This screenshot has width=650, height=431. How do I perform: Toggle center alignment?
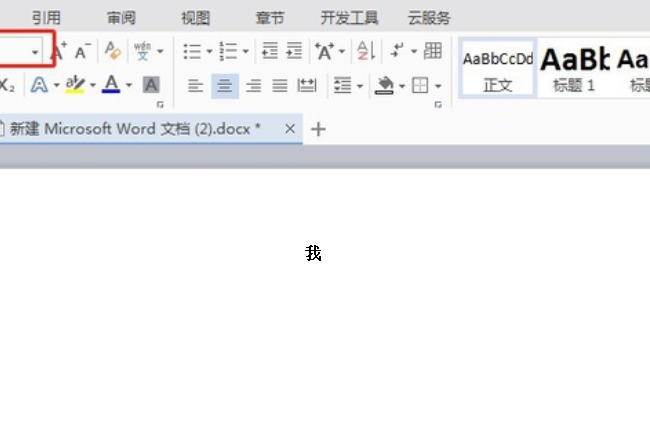(x=225, y=86)
